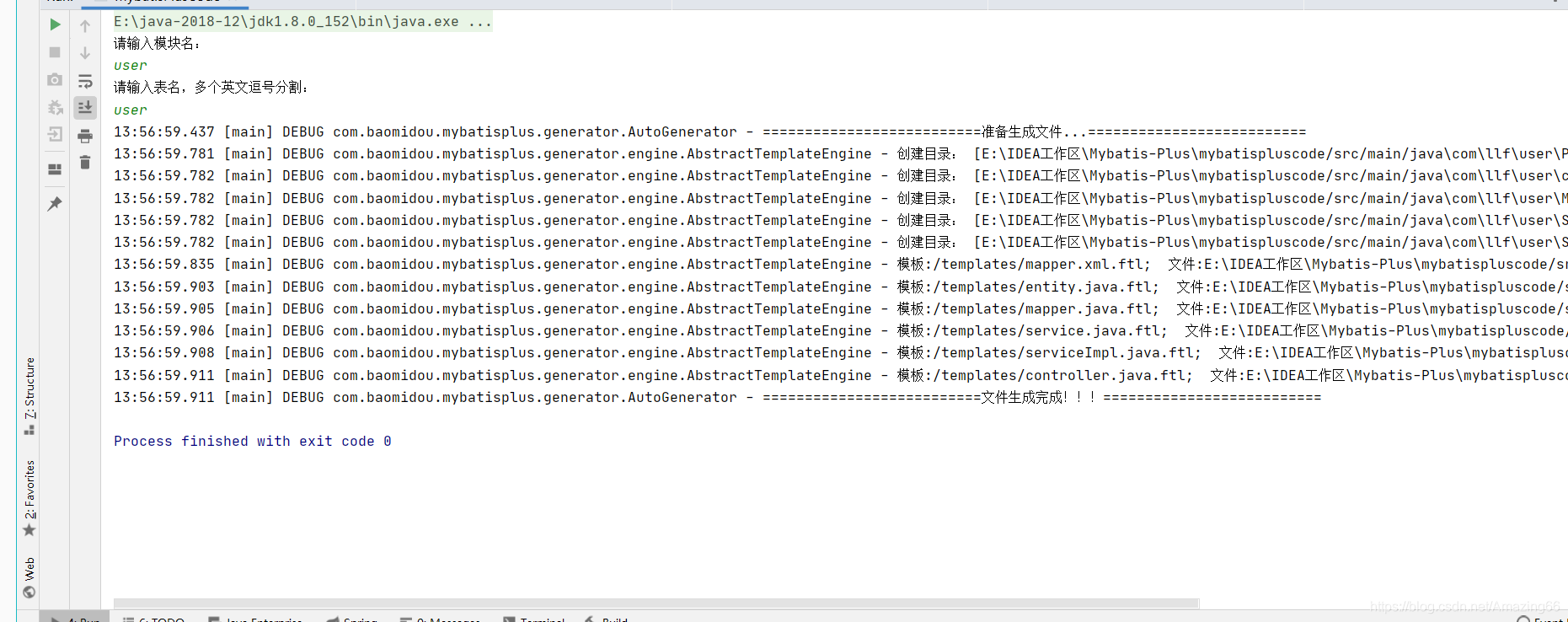Click the Exit icon in Run toolbar
The width and height of the screenshot is (1568, 622).
pos(55,134)
